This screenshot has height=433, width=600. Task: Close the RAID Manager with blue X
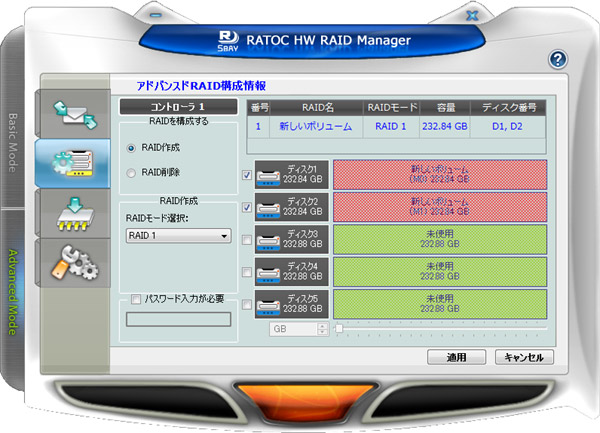473,15
